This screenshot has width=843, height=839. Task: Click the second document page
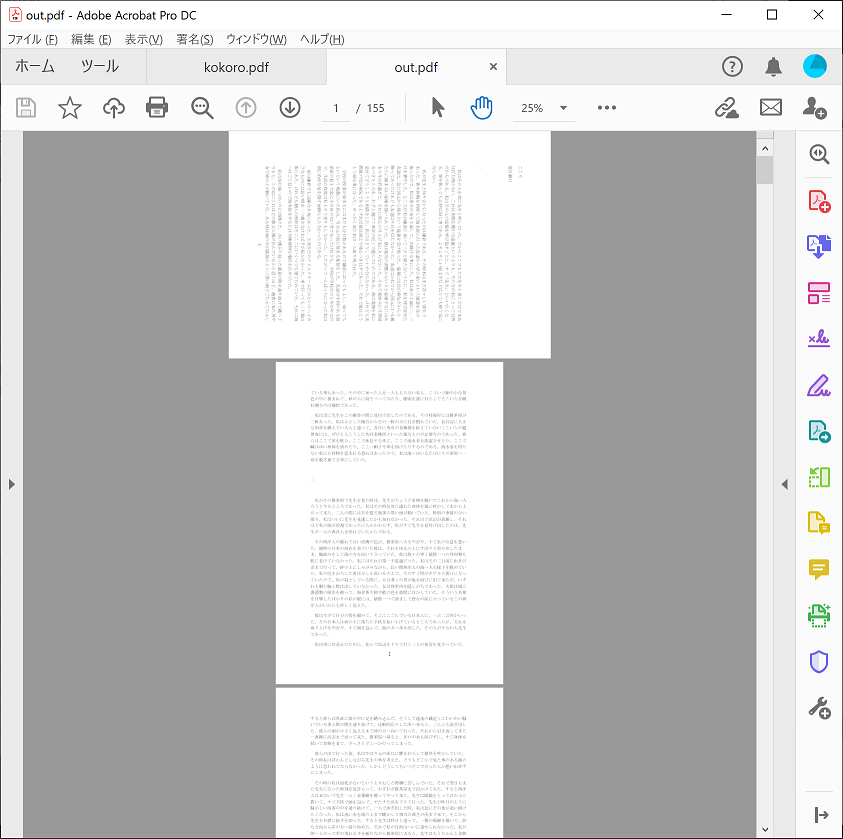point(390,523)
